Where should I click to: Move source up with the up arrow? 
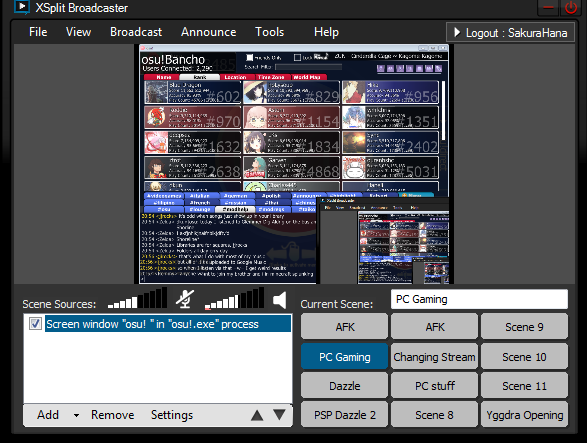click(x=257, y=415)
